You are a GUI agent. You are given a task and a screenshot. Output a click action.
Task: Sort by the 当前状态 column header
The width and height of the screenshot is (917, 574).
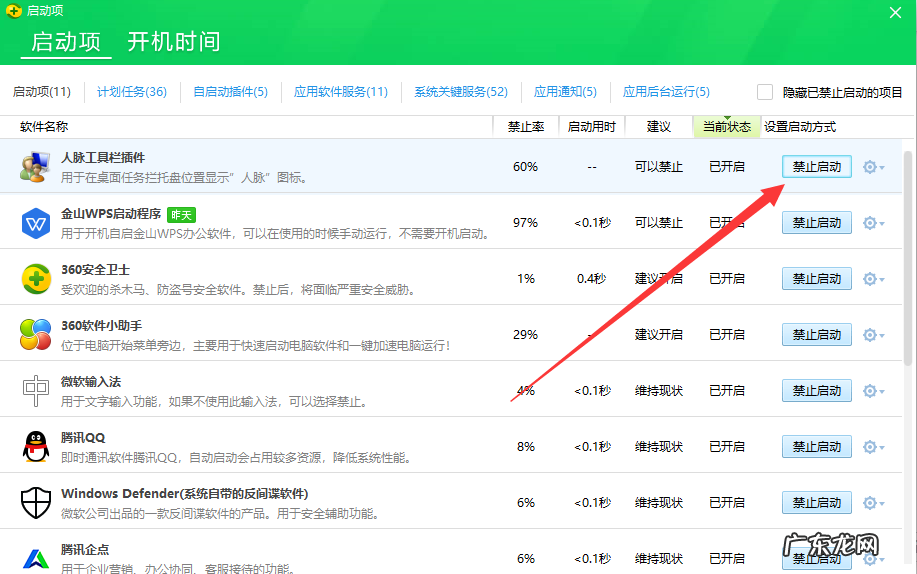tap(726, 127)
